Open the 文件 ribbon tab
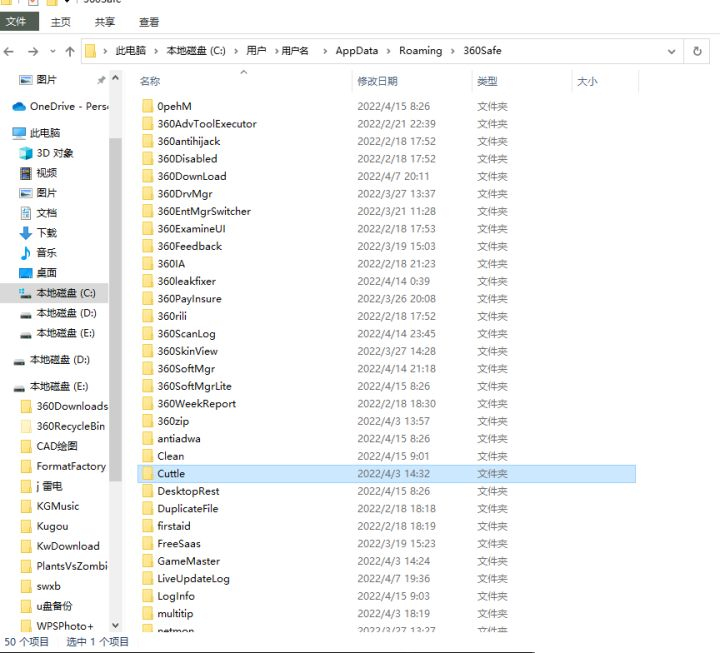This screenshot has width=720, height=653. 19,22
